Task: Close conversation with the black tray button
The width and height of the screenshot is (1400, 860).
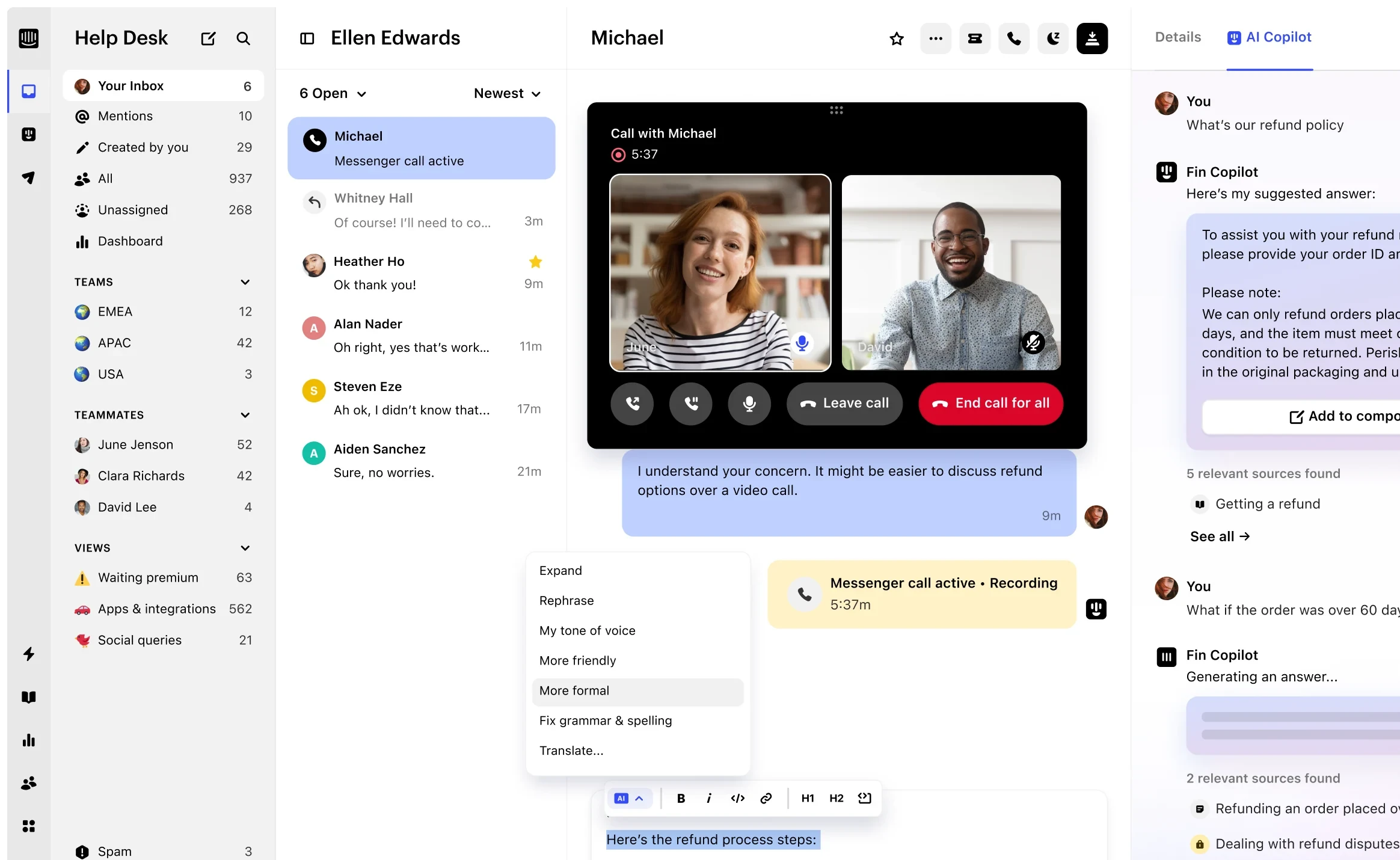Action: tap(1092, 38)
